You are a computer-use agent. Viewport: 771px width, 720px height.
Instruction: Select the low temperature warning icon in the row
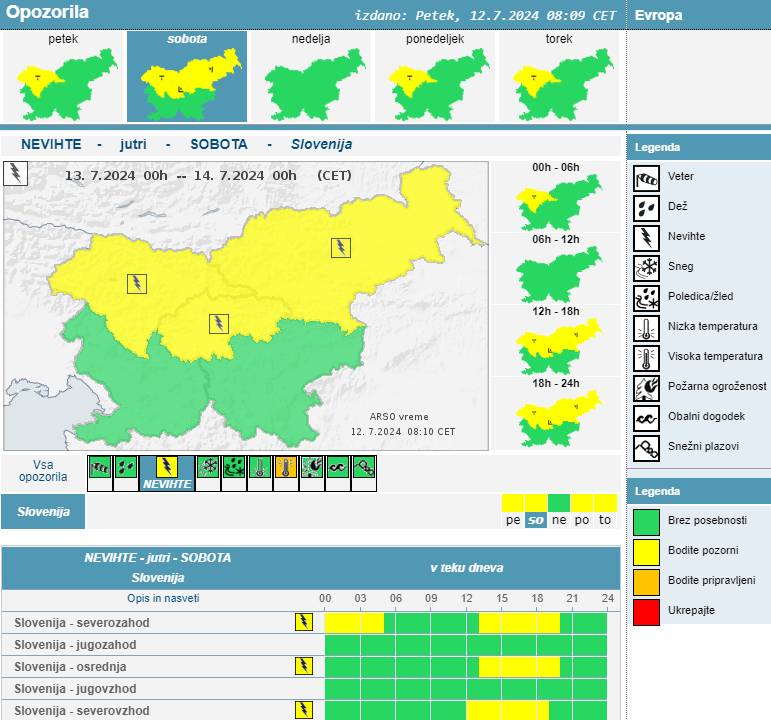(x=260, y=468)
